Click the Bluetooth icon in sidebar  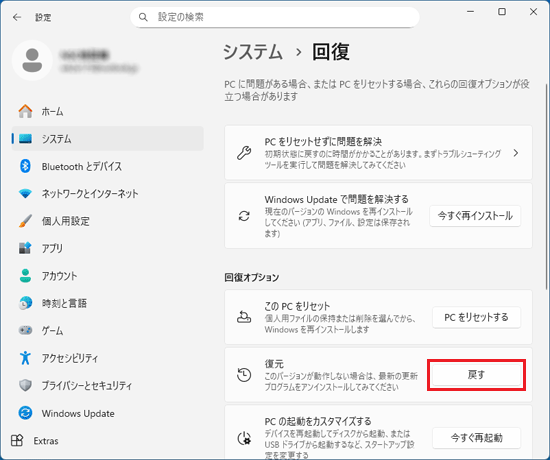(x=25, y=166)
